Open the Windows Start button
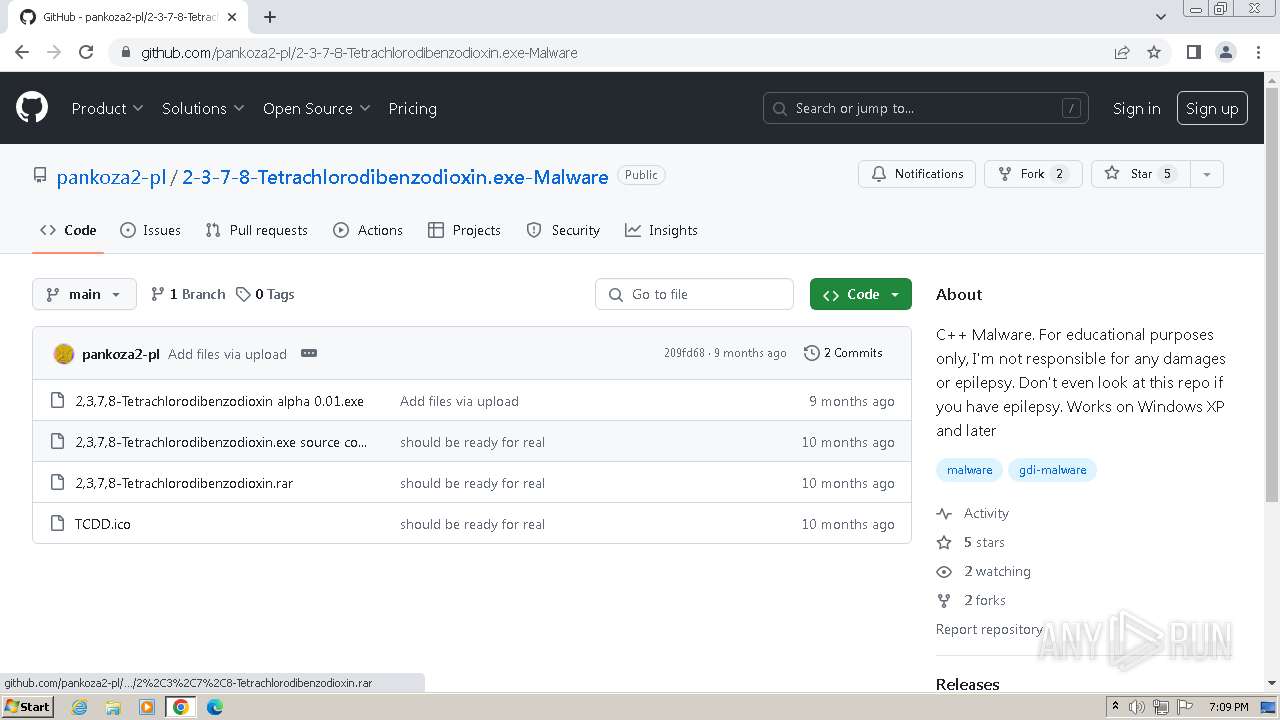The width and height of the screenshot is (1280, 720). 27,707
